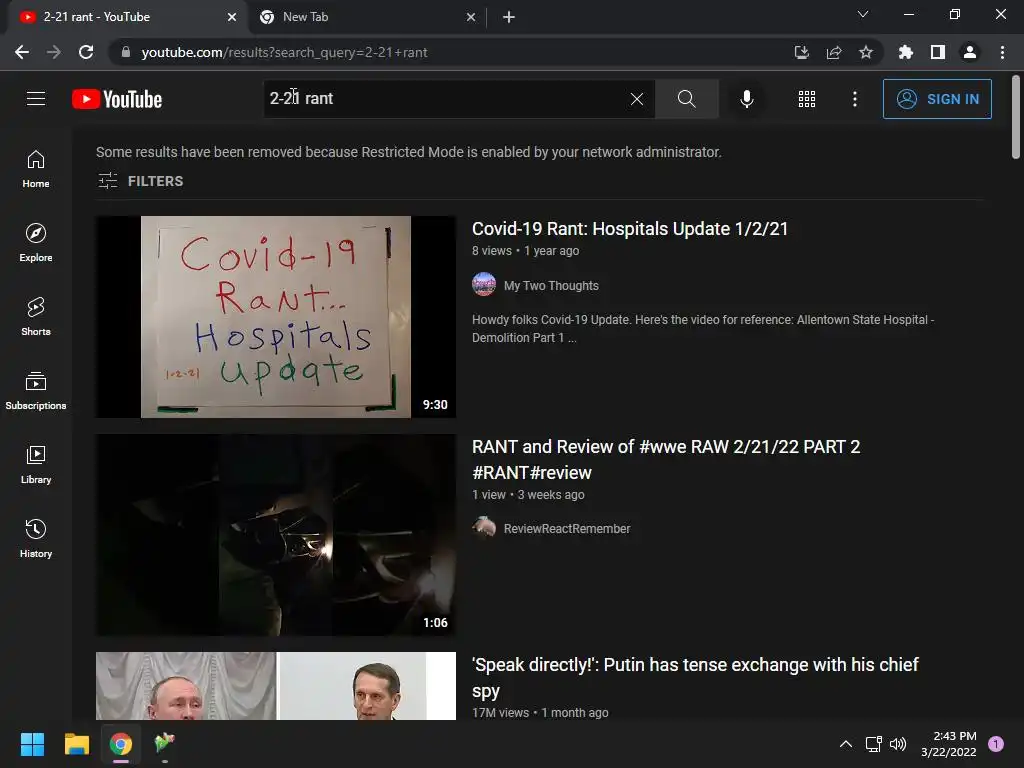The height and width of the screenshot is (768, 1024).
Task: Show hidden system tray icons
Action: (x=846, y=744)
